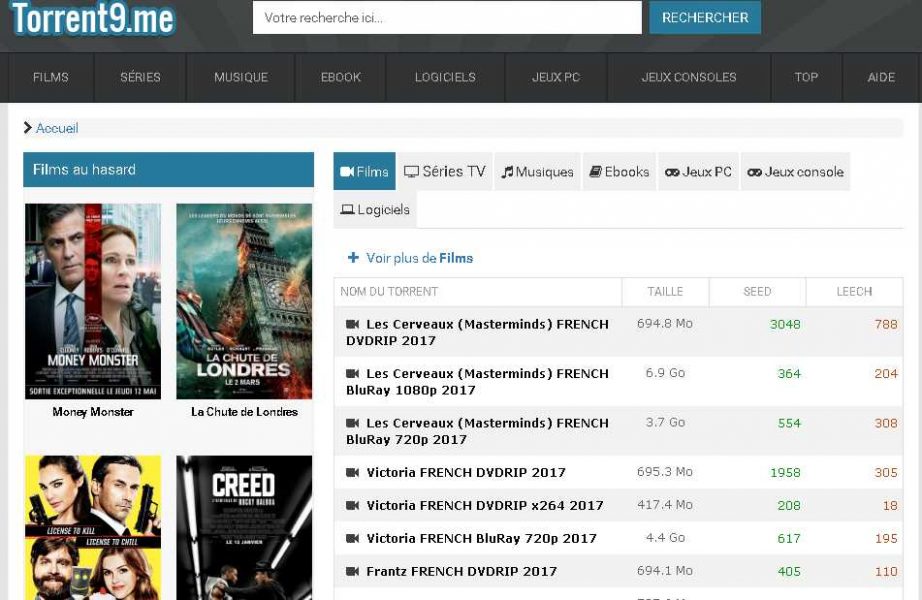Open Les Cerveaux FRENCH BluRay 1080p torrent

coord(477,381)
